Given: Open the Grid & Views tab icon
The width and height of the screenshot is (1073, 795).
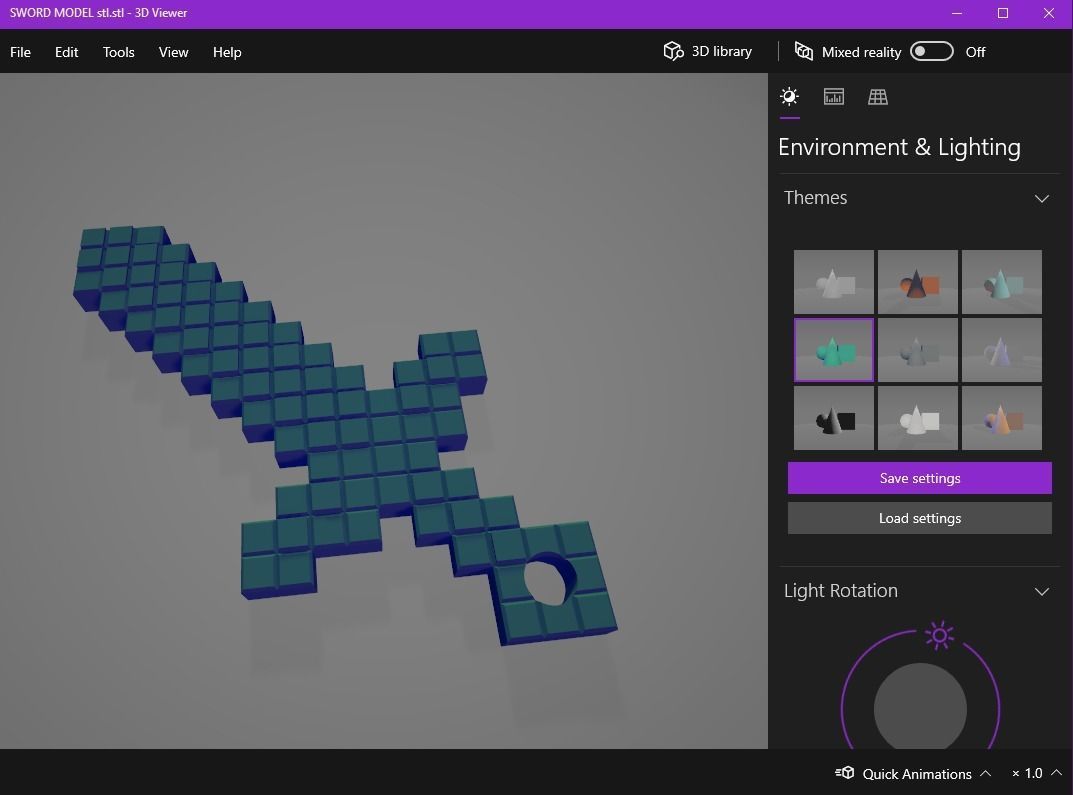Looking at the screenshot, I should tap(878, 96).
